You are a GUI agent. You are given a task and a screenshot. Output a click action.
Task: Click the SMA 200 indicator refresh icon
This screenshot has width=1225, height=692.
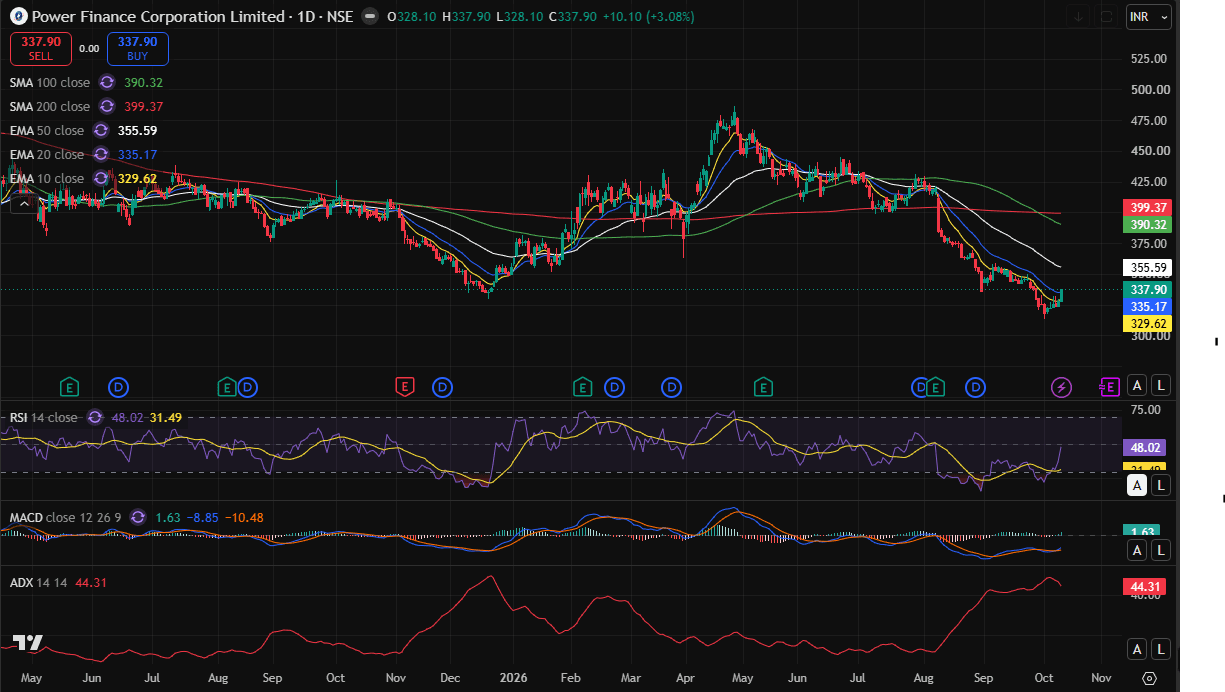pyautogui.click(x=108, y=106)
